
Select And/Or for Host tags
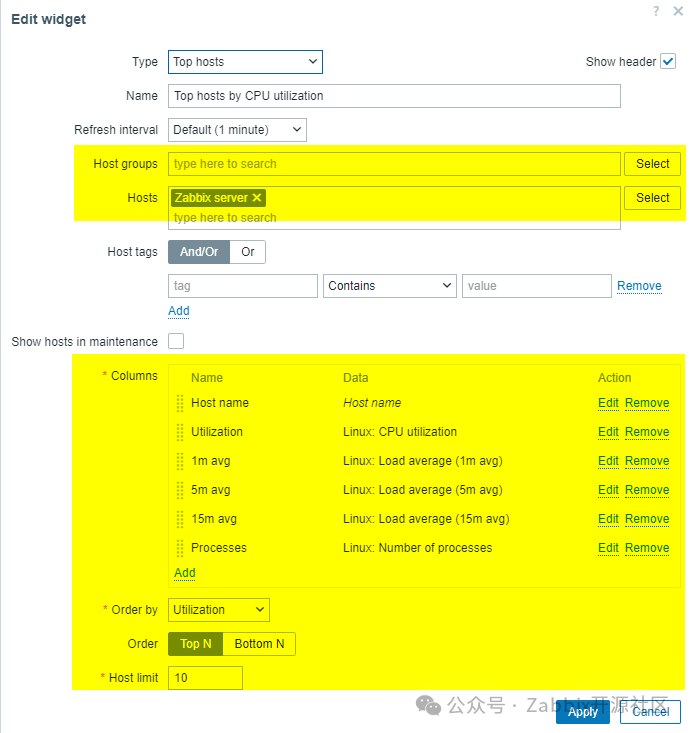199,252
